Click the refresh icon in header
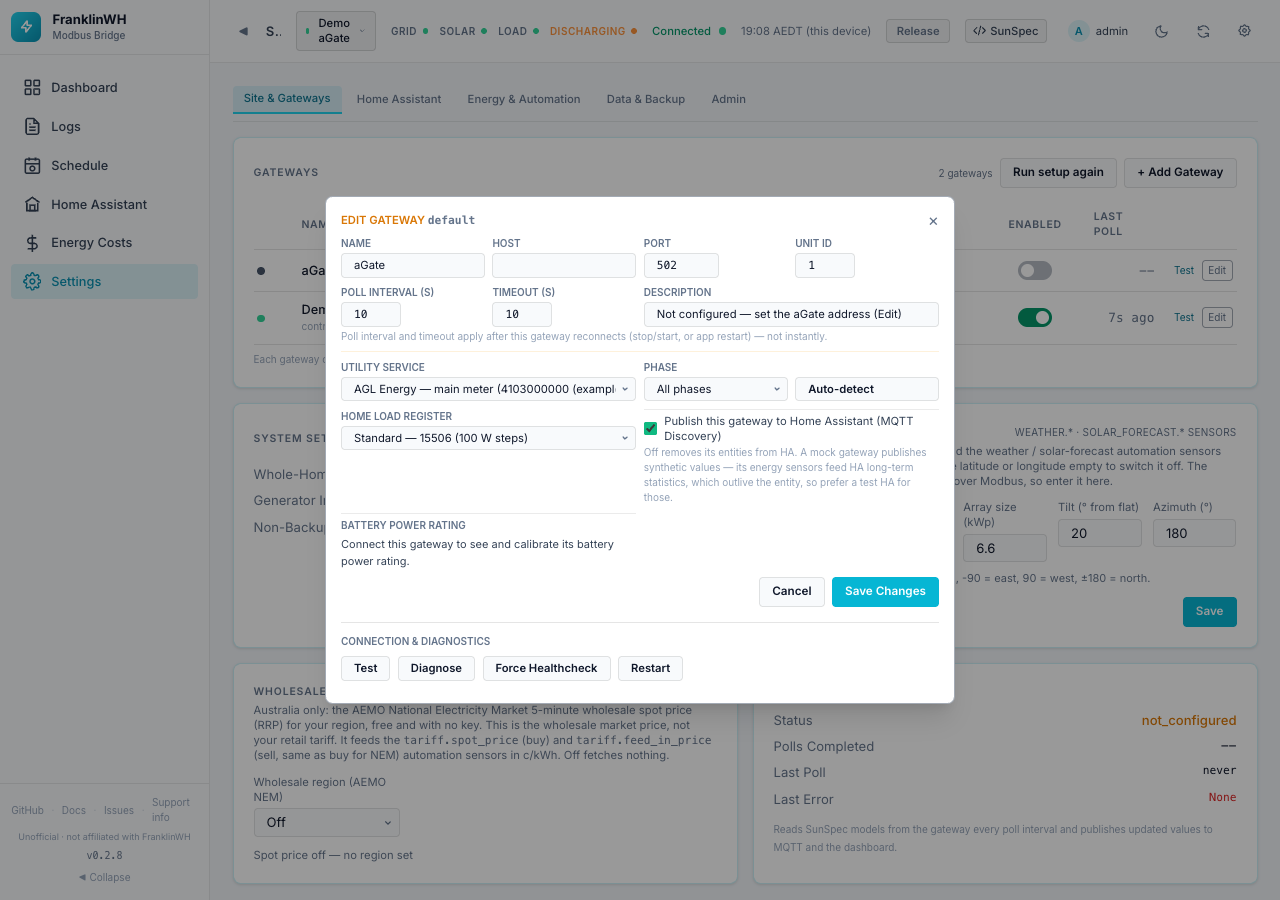 tap(1203, 31)
